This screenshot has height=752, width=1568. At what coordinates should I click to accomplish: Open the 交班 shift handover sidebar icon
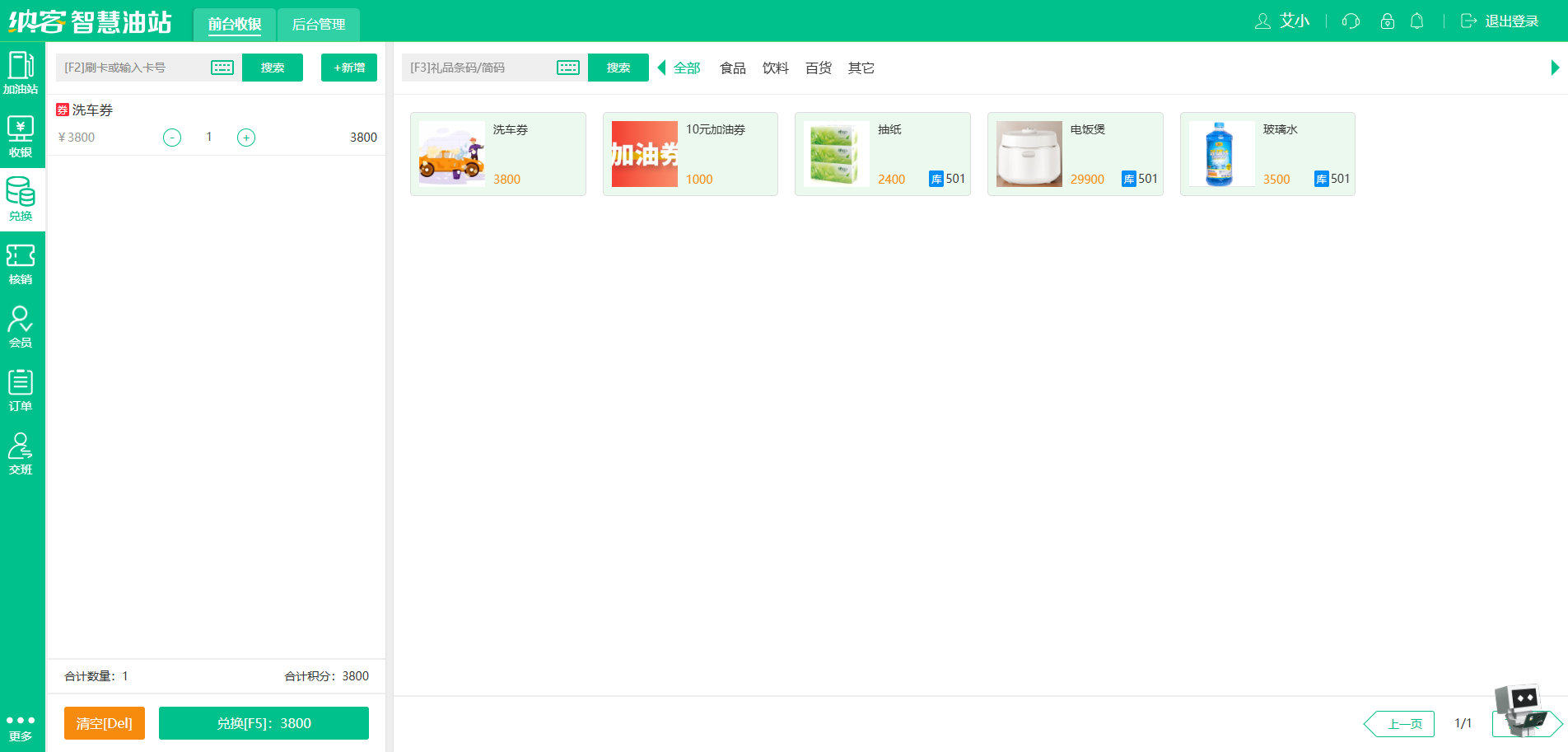coord(21,454)
